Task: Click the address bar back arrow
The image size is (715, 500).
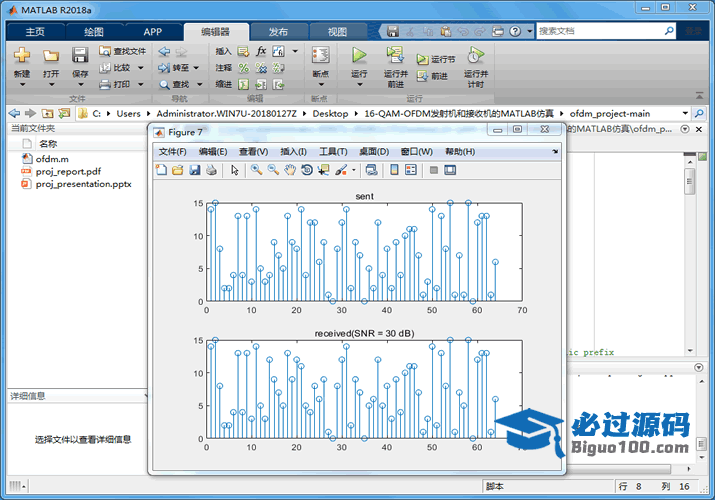Action: tap(14, 113)
